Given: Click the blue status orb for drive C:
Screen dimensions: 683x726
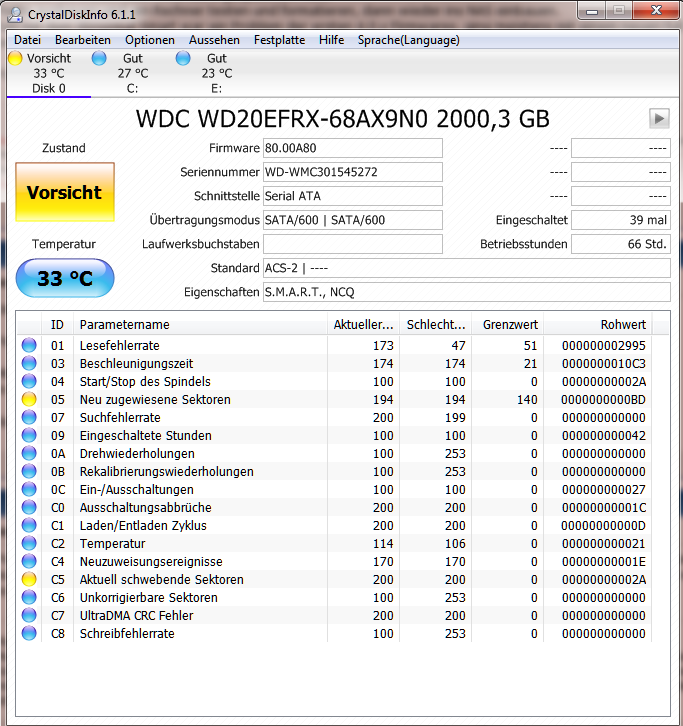Looking at the screenshot, I should click(99, 58).
